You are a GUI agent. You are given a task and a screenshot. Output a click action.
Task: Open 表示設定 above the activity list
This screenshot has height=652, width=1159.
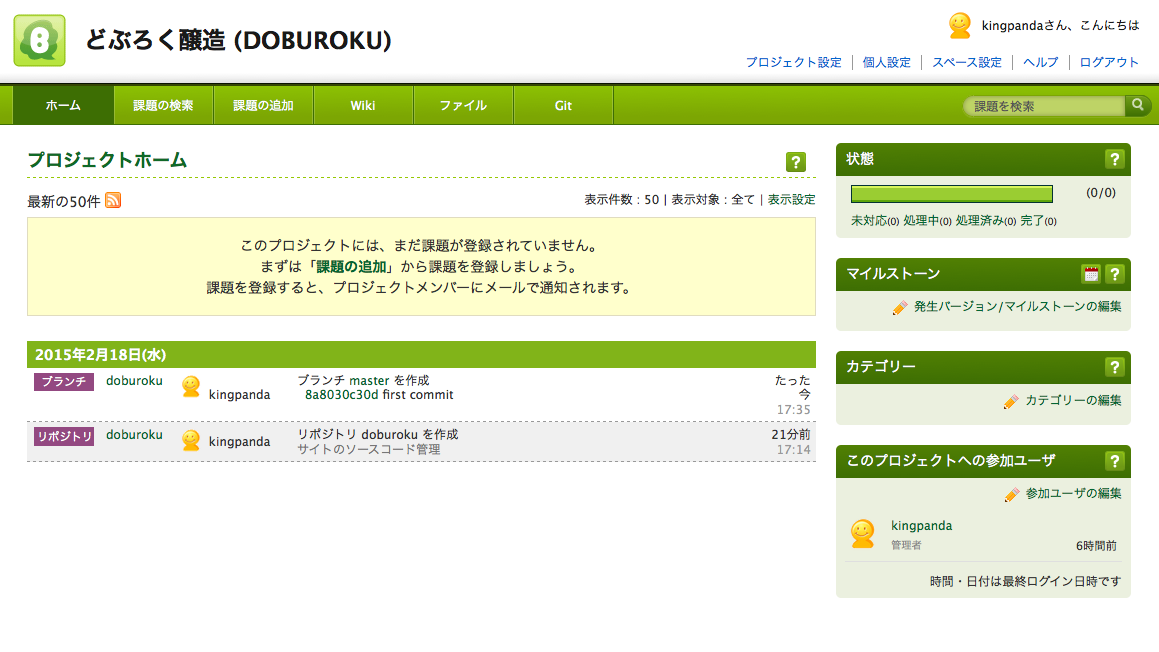coord(794,199)
